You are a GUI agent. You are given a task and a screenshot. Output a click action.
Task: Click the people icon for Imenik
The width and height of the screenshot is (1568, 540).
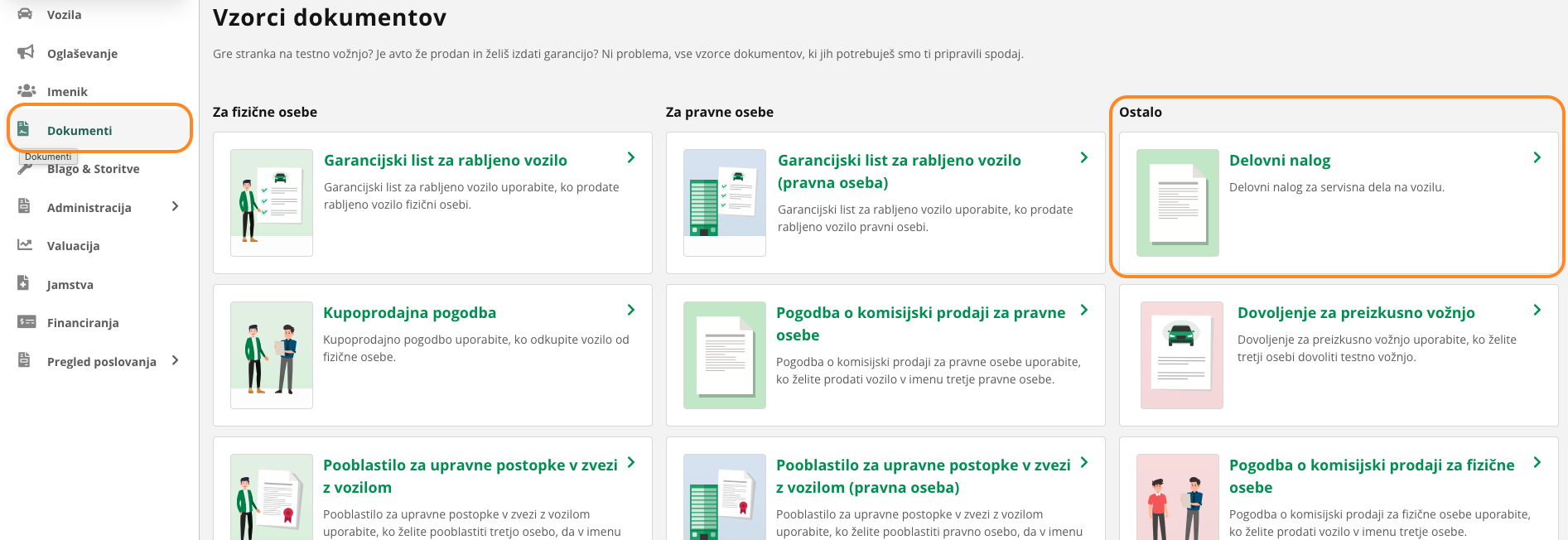tap(26, 90)
